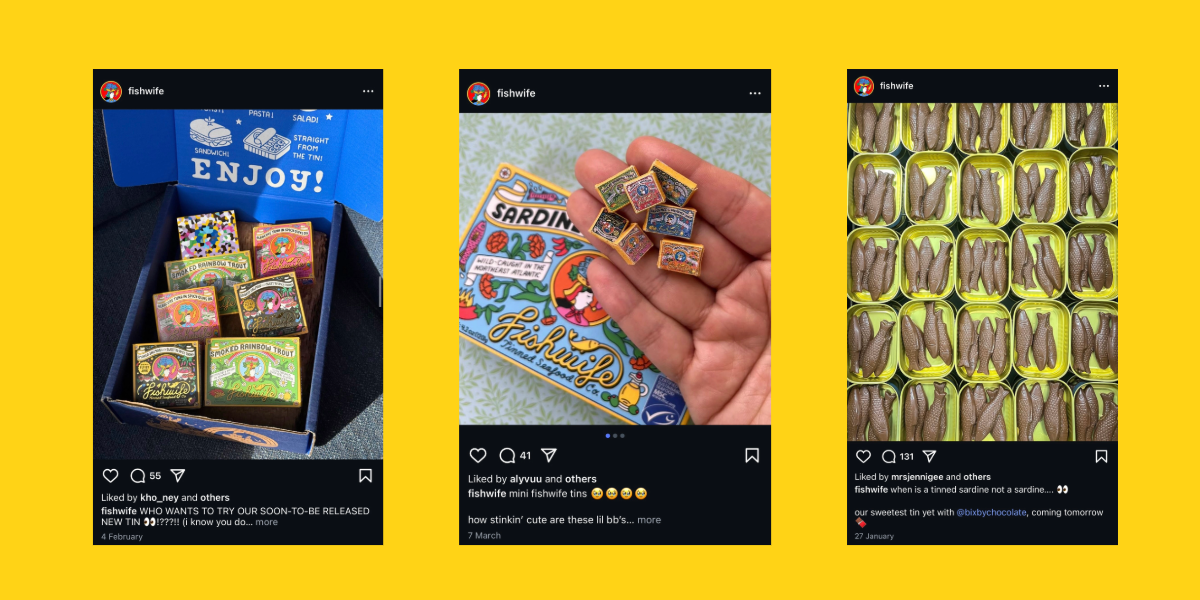Viewport: 1200px width, 600px height.
Task: Share the rainbow trout box post
Action: click(178, 476)
